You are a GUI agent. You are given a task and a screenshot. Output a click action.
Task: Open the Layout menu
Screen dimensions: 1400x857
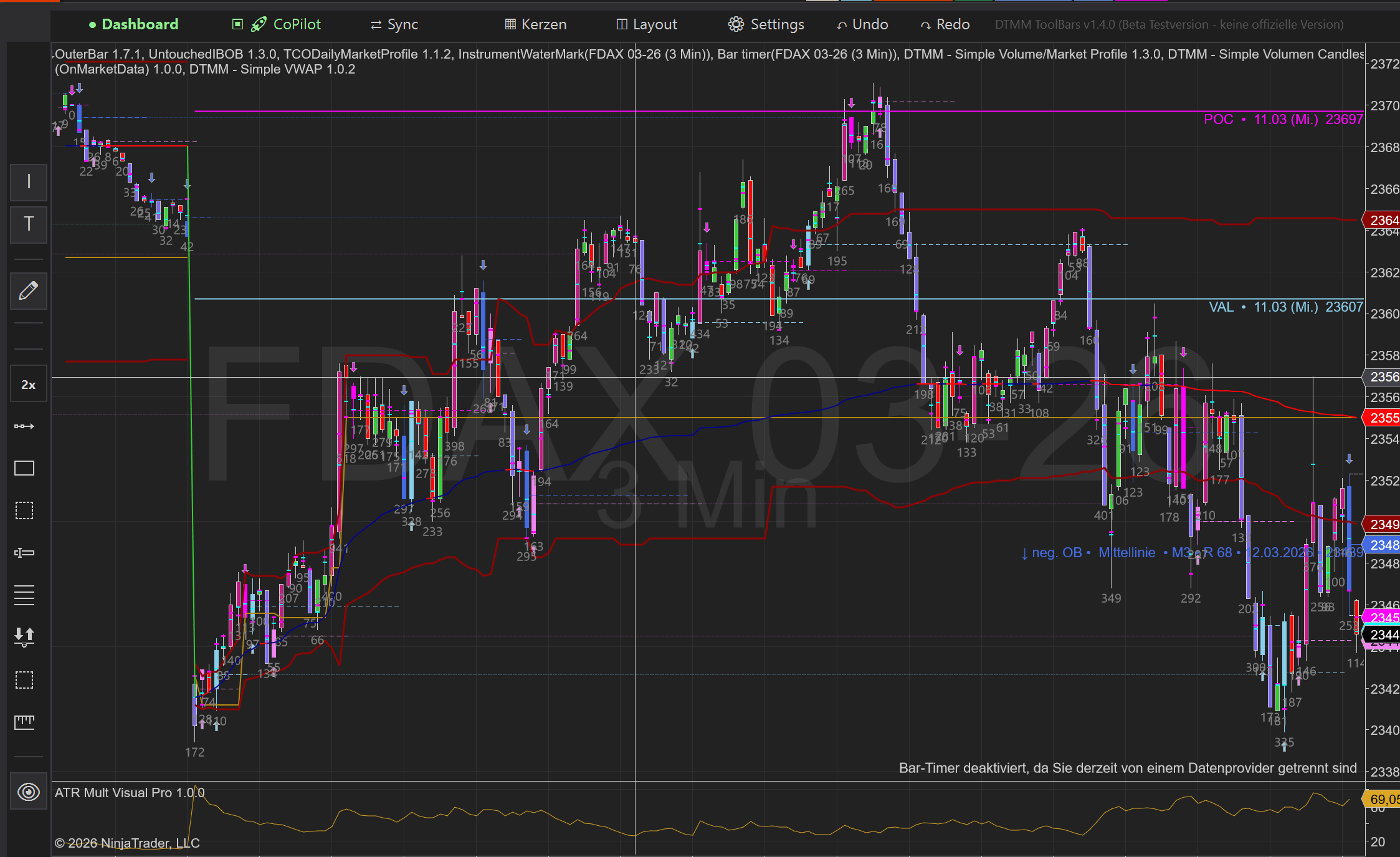click(x=646, y=24)
